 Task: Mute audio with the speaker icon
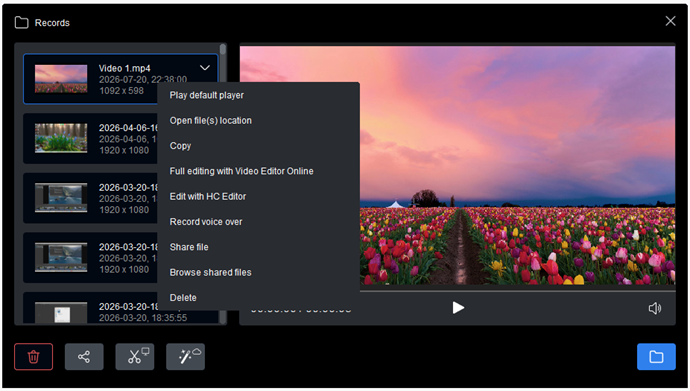[655, 308]
